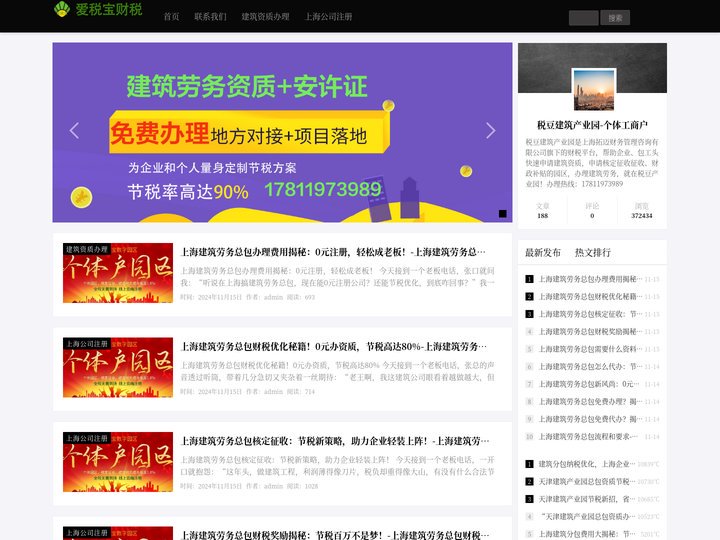The width and height of the screenshot is (720, 540).
Task: Open the 首页 navigation item
Action: tap(171, 17)
